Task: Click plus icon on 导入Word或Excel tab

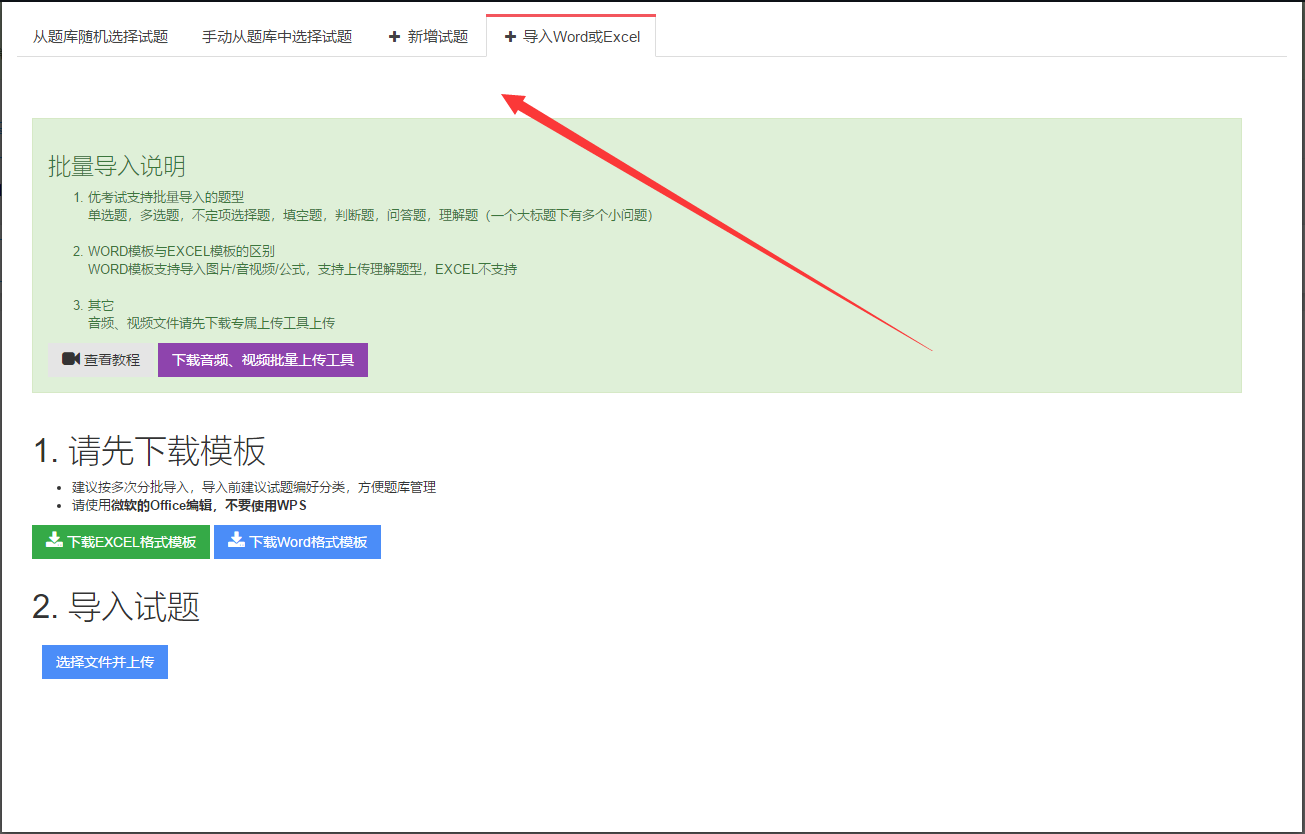Action: [510, 37]
